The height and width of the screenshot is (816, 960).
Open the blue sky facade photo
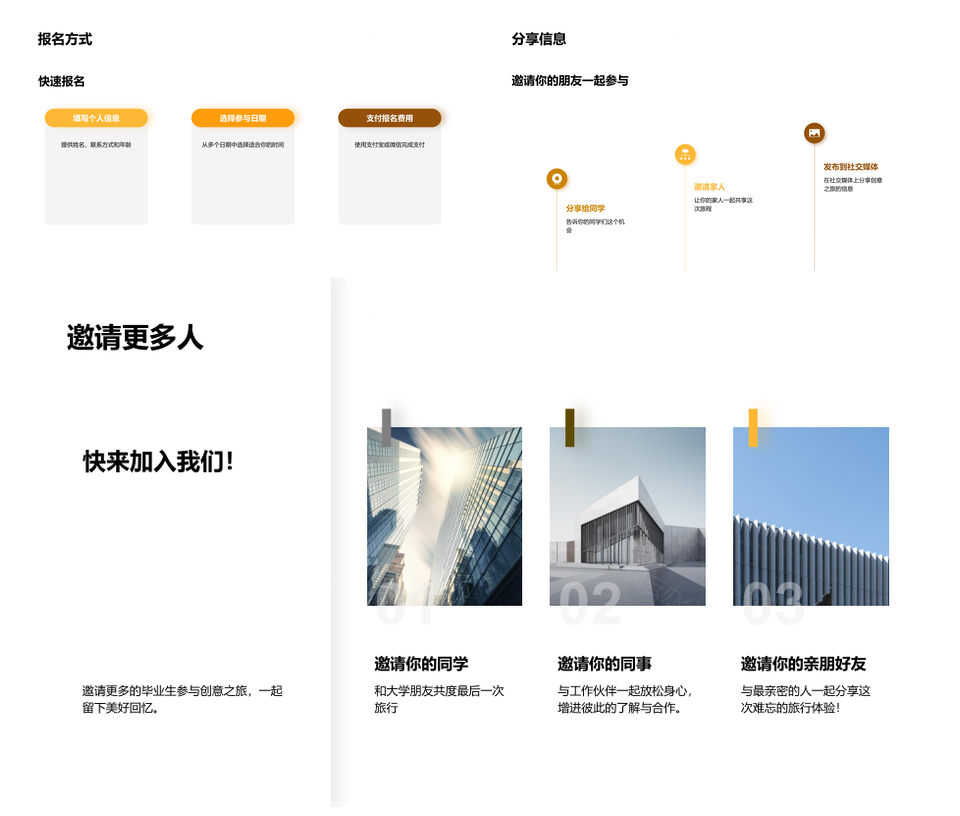(811, 516)
